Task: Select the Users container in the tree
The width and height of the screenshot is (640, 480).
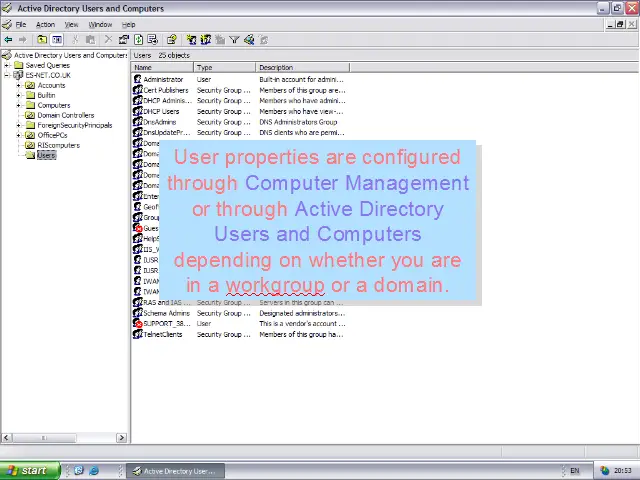Action: 46,155
